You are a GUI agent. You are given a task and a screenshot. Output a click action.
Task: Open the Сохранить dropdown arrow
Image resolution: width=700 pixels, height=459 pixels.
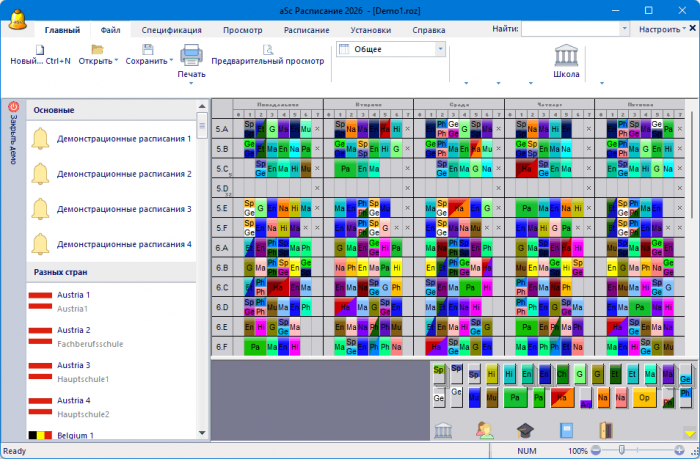pyautogui.click(x=171, y=61)
